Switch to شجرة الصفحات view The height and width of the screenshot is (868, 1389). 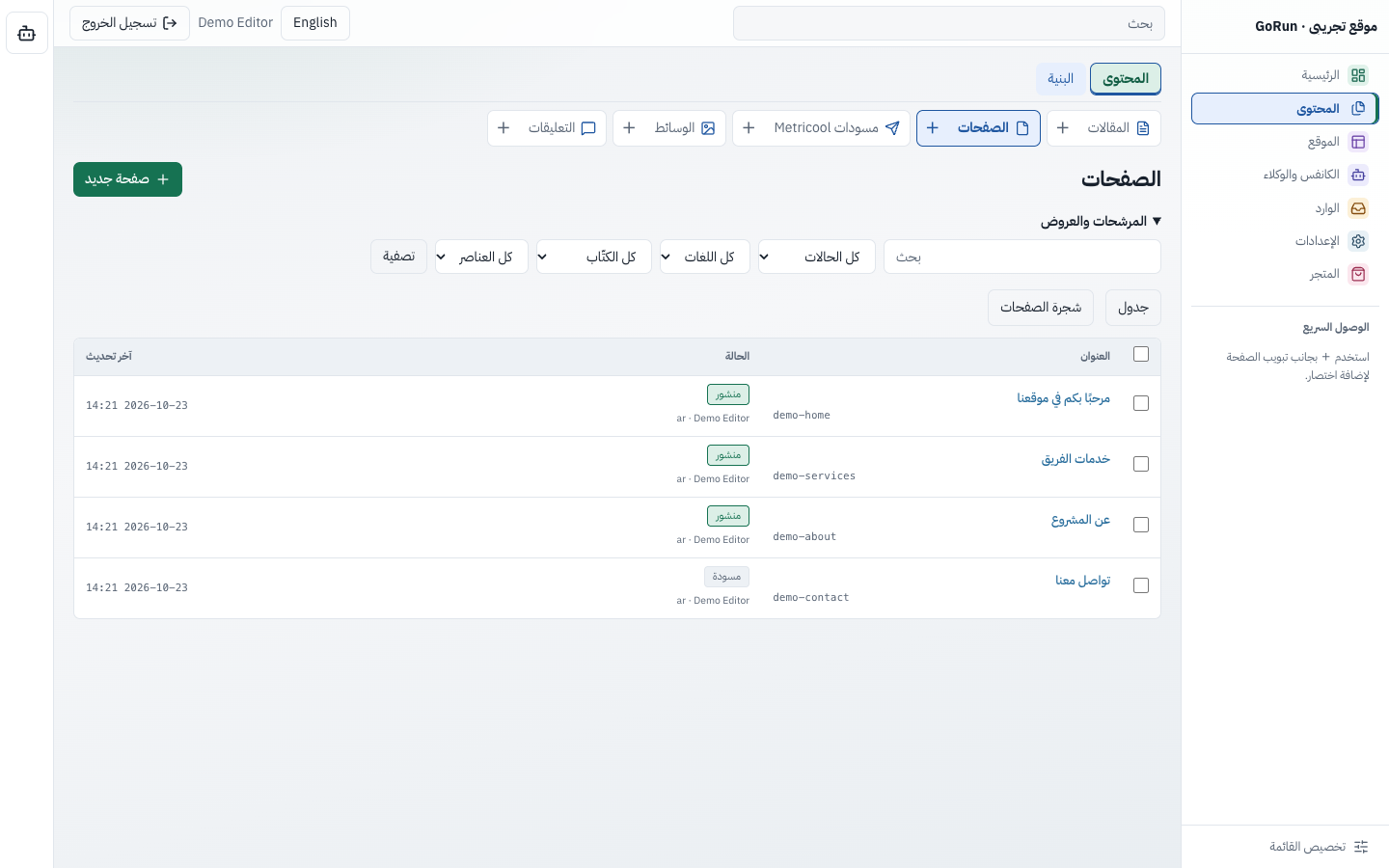[x=1041, y=308]
